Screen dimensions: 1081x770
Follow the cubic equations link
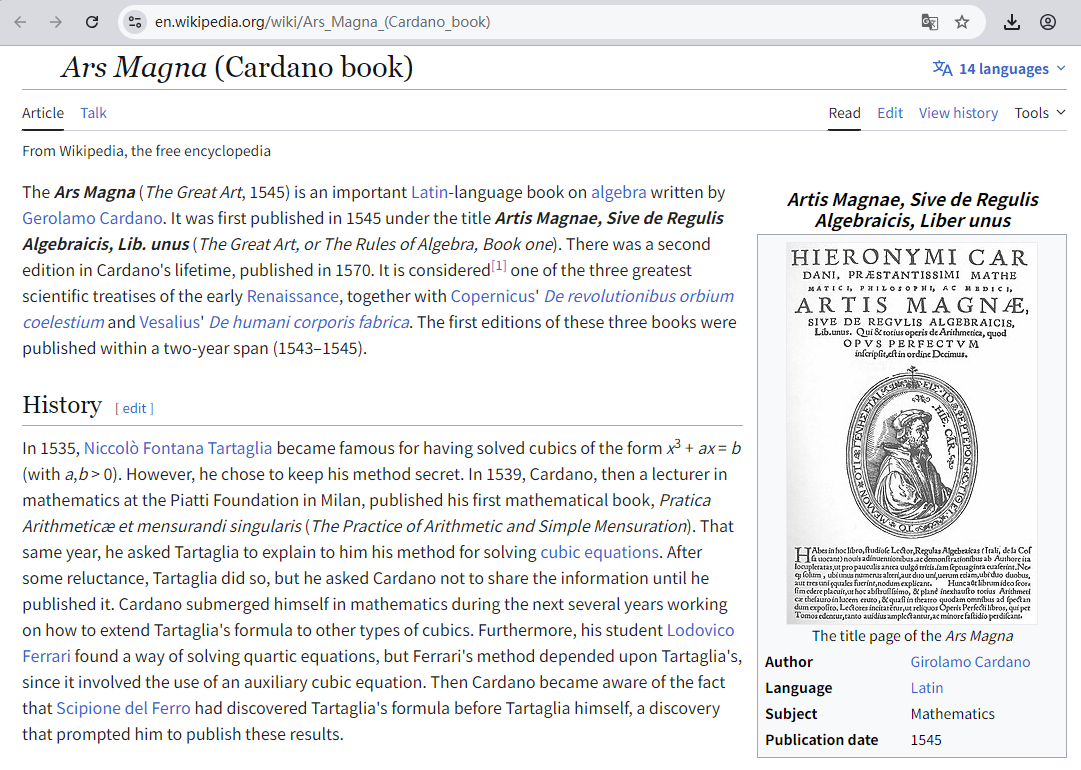[x=600, y=553]
